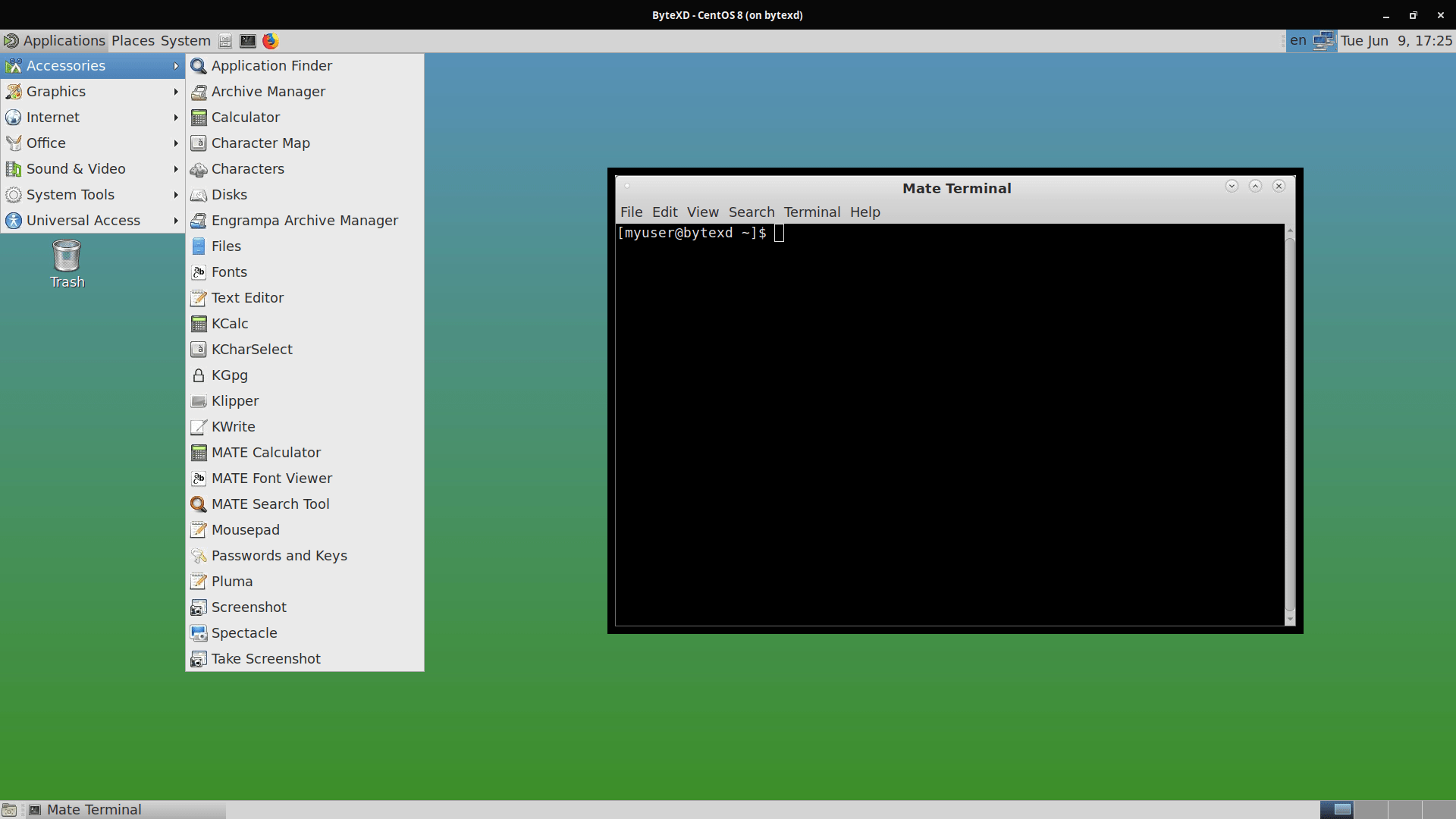The image size is (1456, 819).
Task: Expand the Office submenu
Action: pyautogui.click(x=46, y=143)
